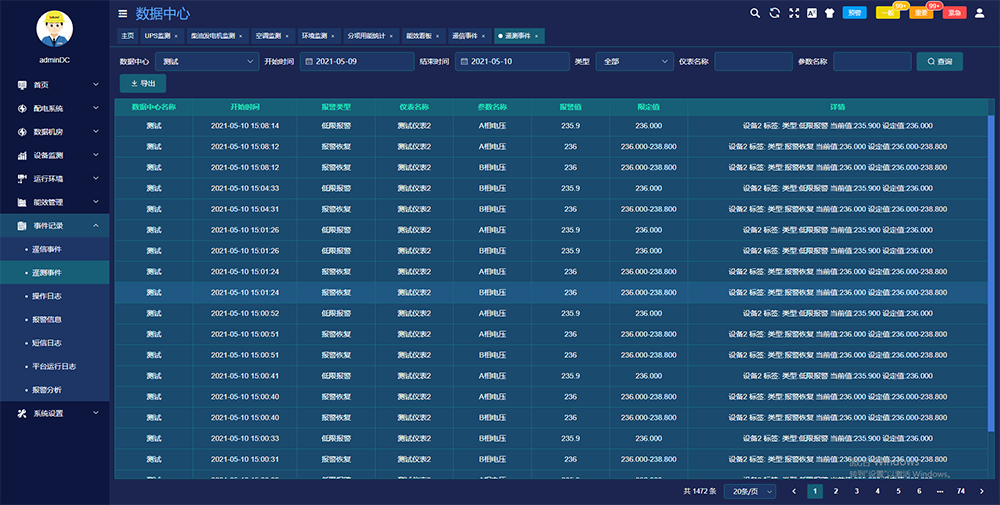
Task: Open the user profile icon
Action: tap(978, 13)
